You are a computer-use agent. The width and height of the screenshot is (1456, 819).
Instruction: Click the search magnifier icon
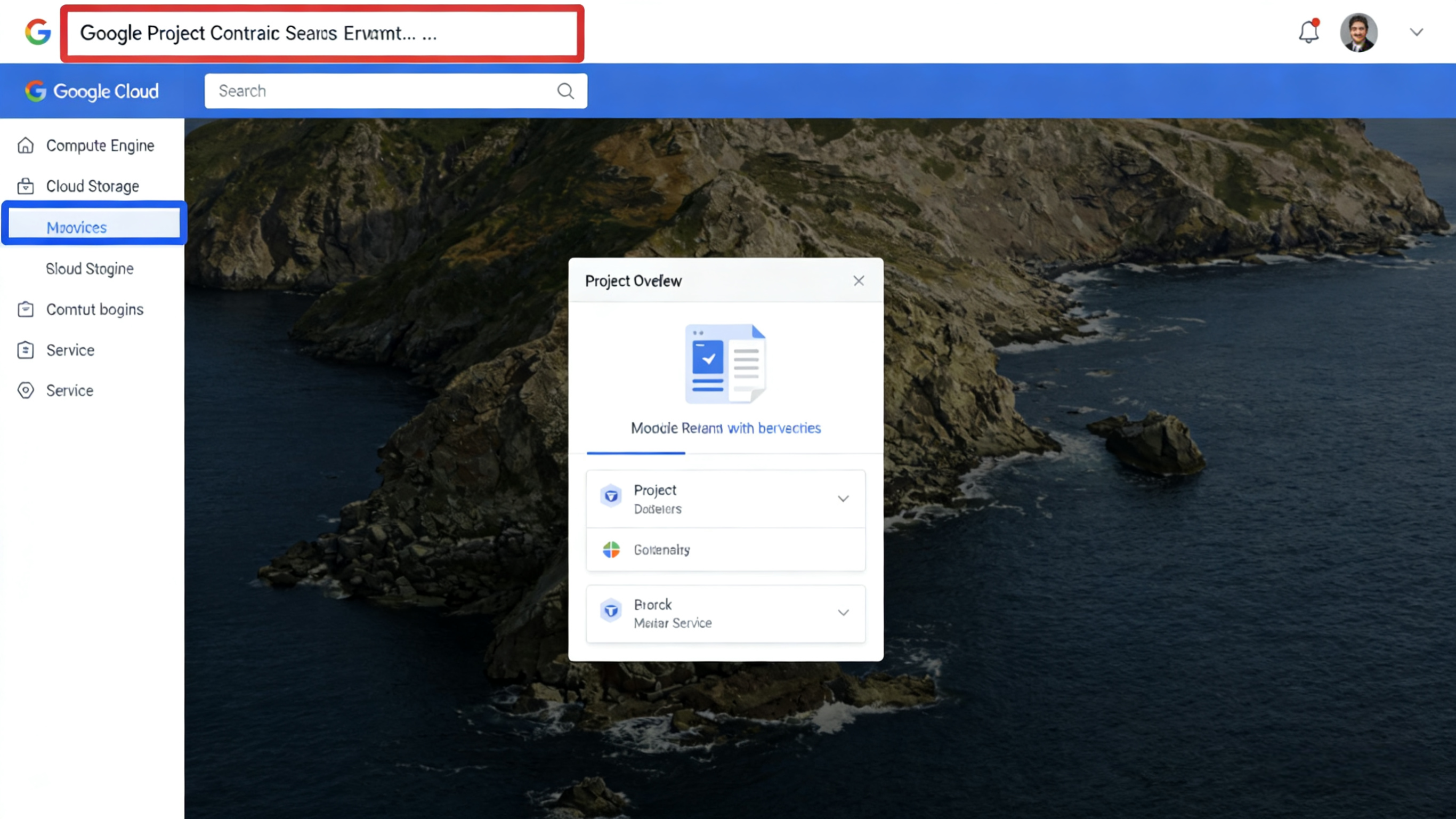click(565, 91)
